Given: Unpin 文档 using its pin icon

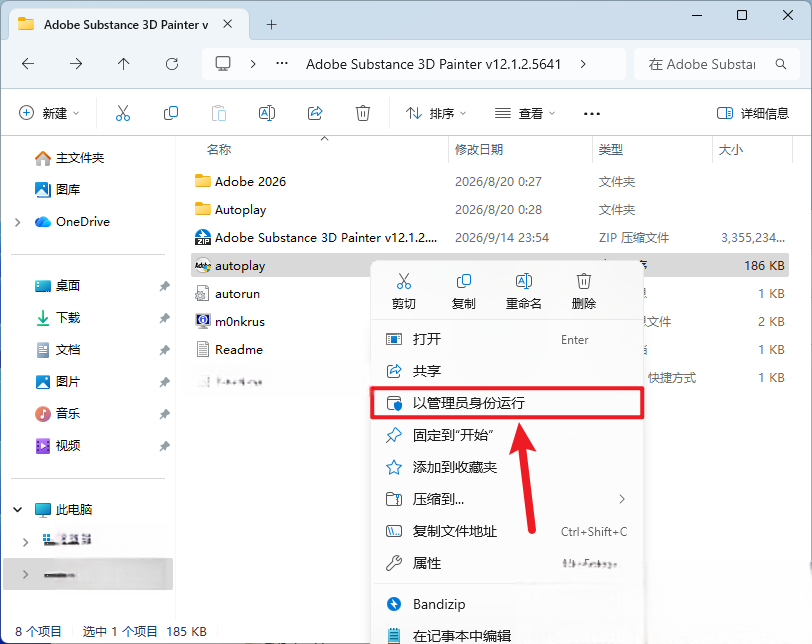Looking at the screenshot, I should click(164, 350).
